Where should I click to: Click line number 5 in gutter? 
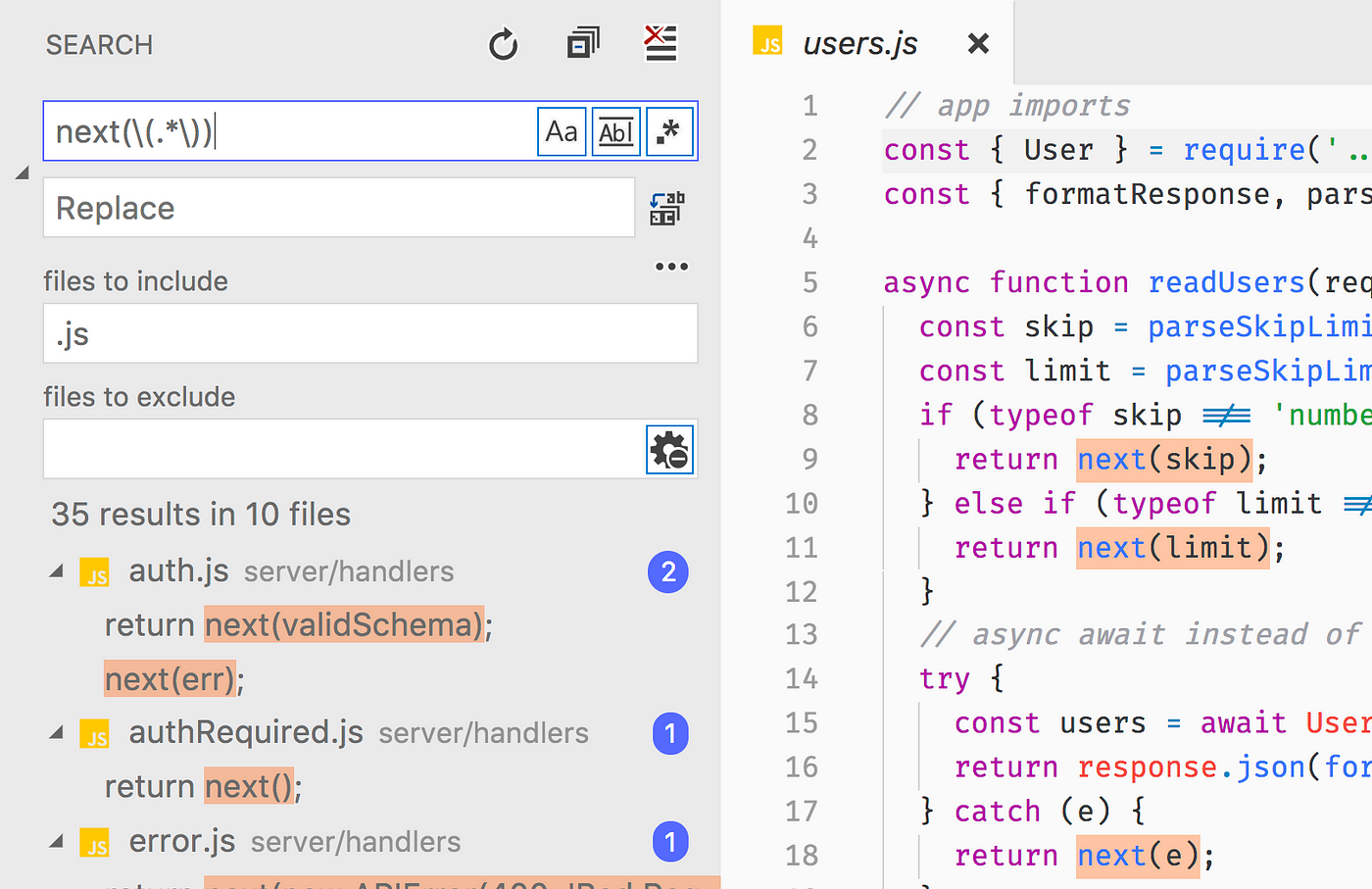coord(810,283)
